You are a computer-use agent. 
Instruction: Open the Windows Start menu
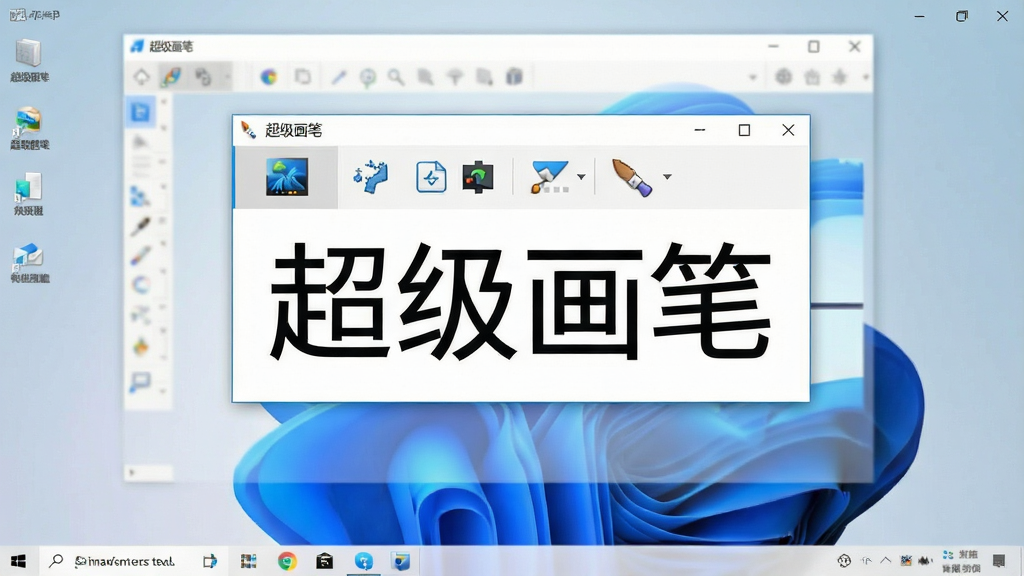(x=18, y=561)
